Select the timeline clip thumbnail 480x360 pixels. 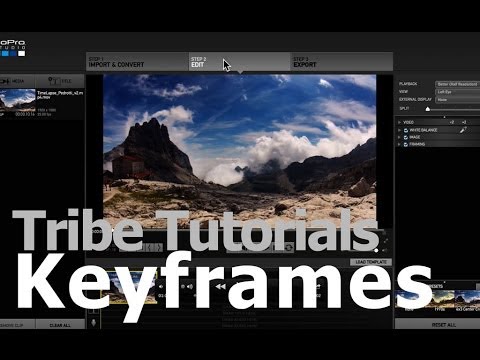(128, 288)
